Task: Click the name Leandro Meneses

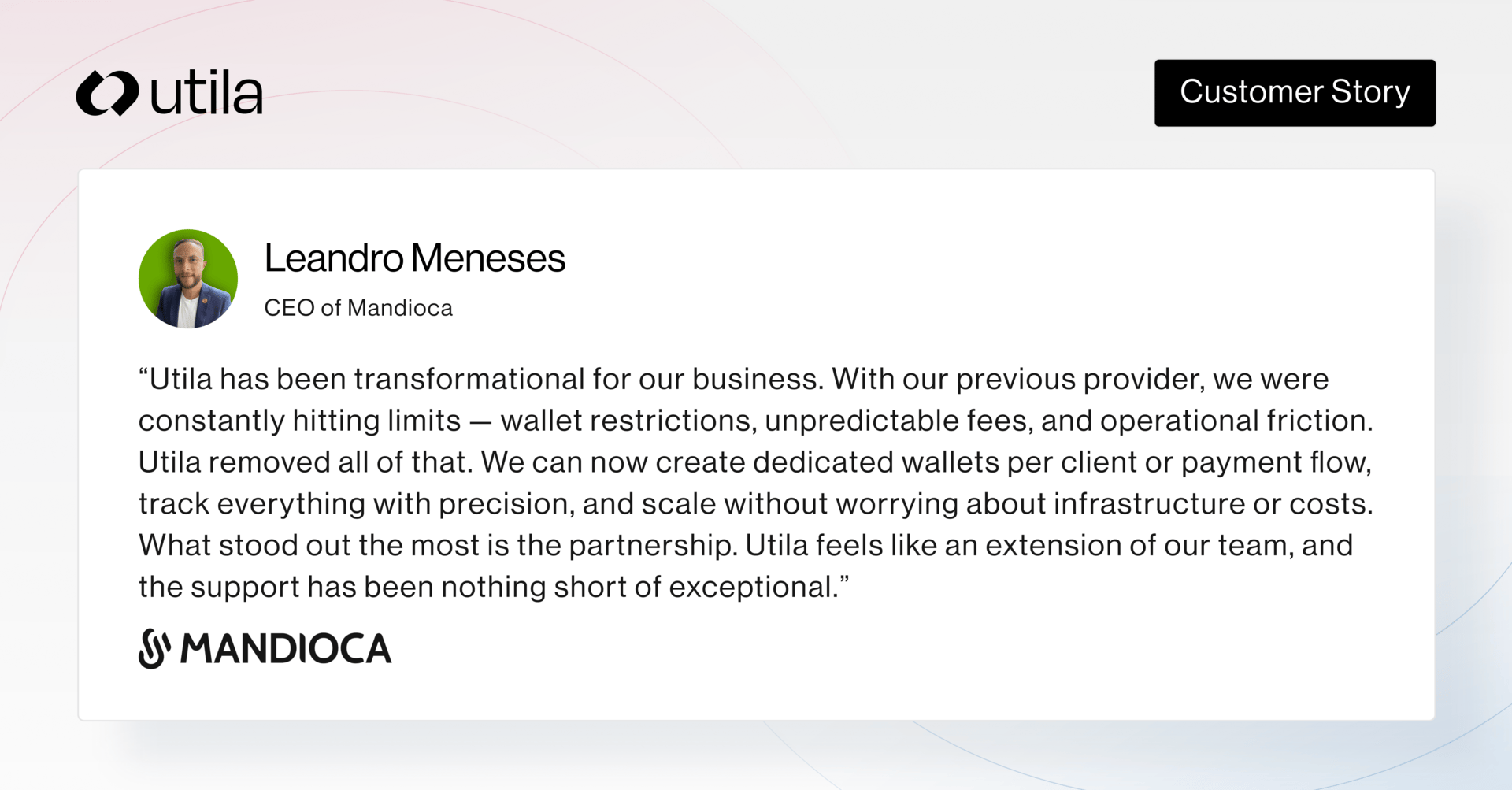Action: pos(415,258)
